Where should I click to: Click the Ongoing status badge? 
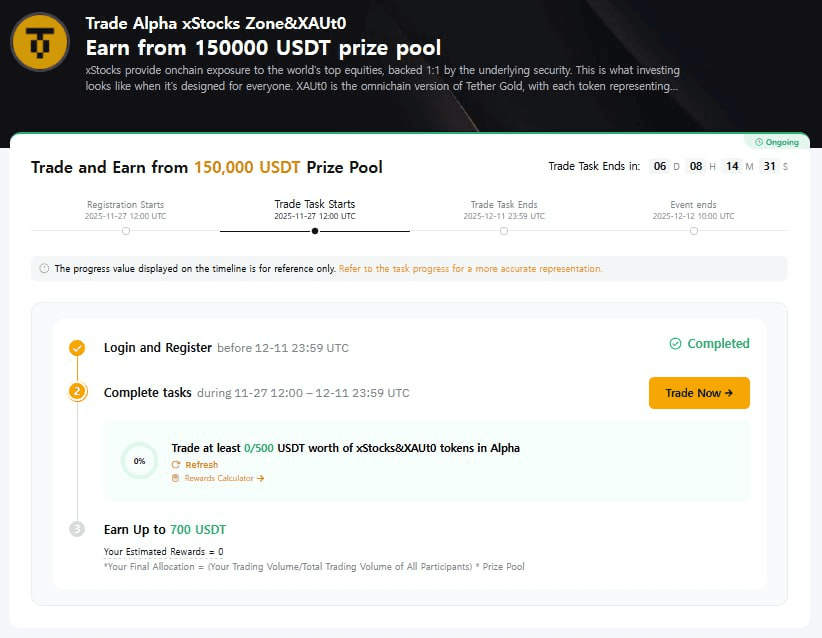[777, 142]
